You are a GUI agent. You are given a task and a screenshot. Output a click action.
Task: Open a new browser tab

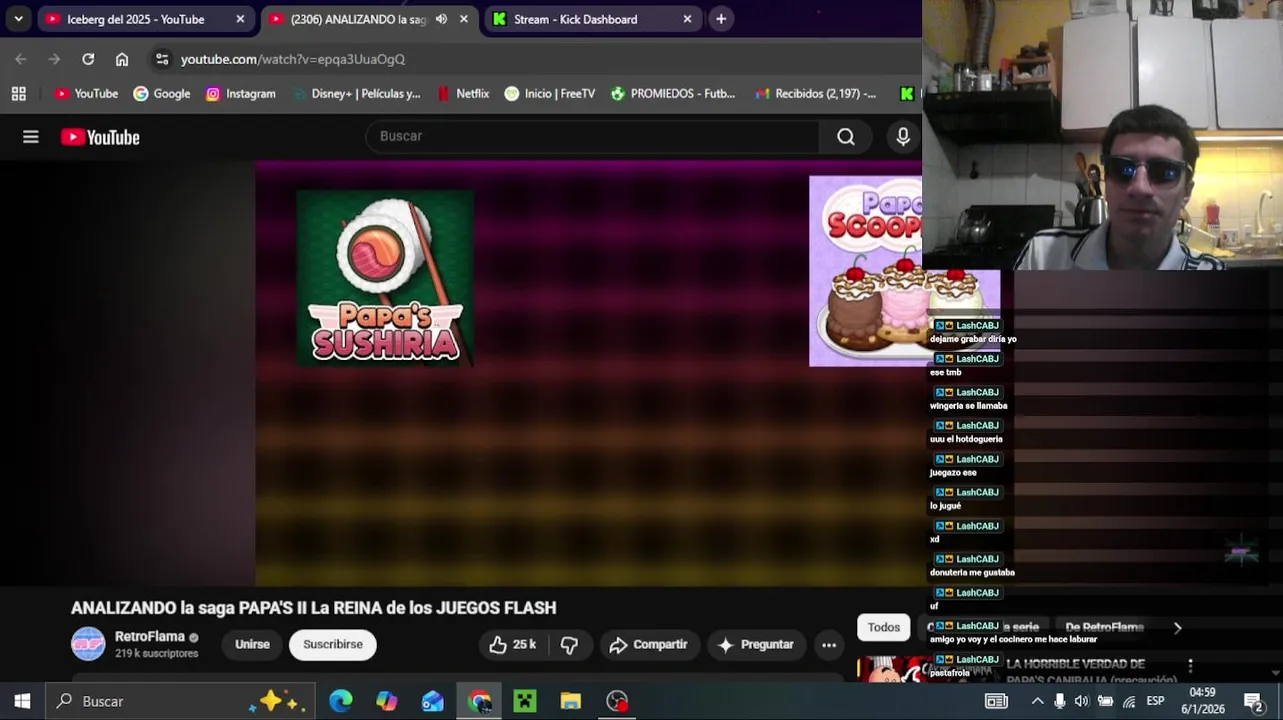pos(721,19)
